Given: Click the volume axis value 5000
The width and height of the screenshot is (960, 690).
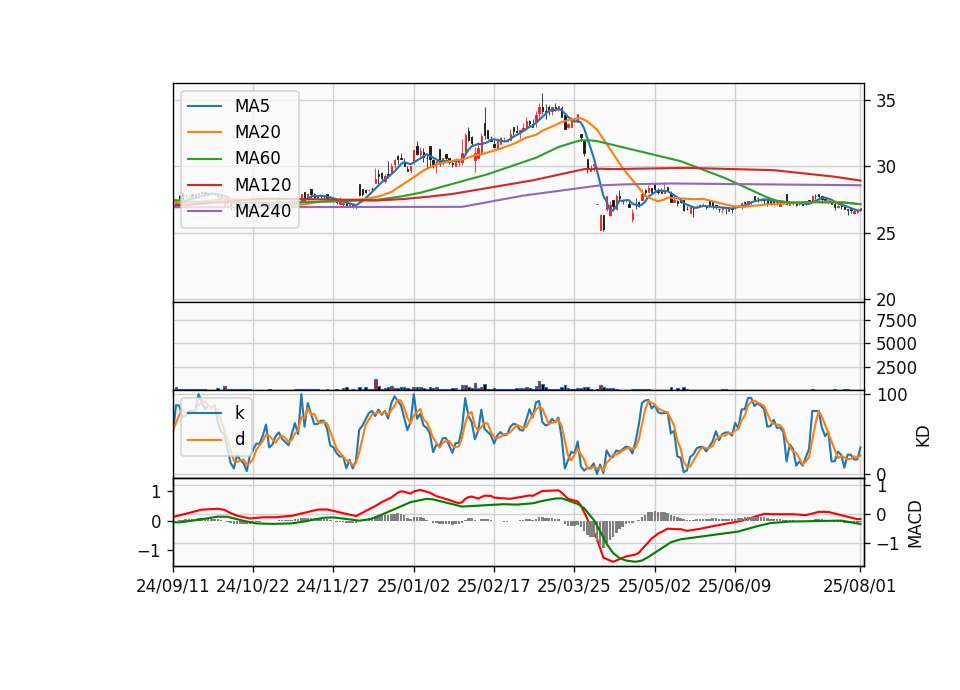Looking at the screenshot, I should tap(896, 344).
